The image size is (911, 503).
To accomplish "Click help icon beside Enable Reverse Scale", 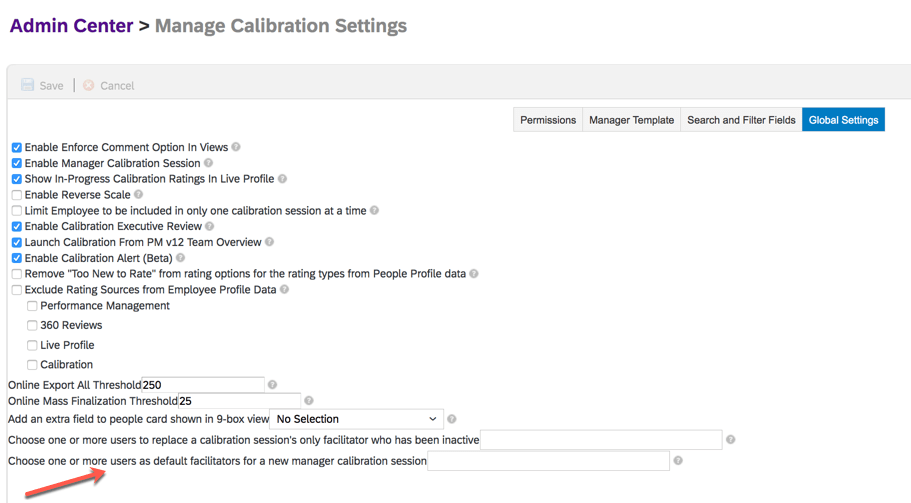I will coord(139,195).
